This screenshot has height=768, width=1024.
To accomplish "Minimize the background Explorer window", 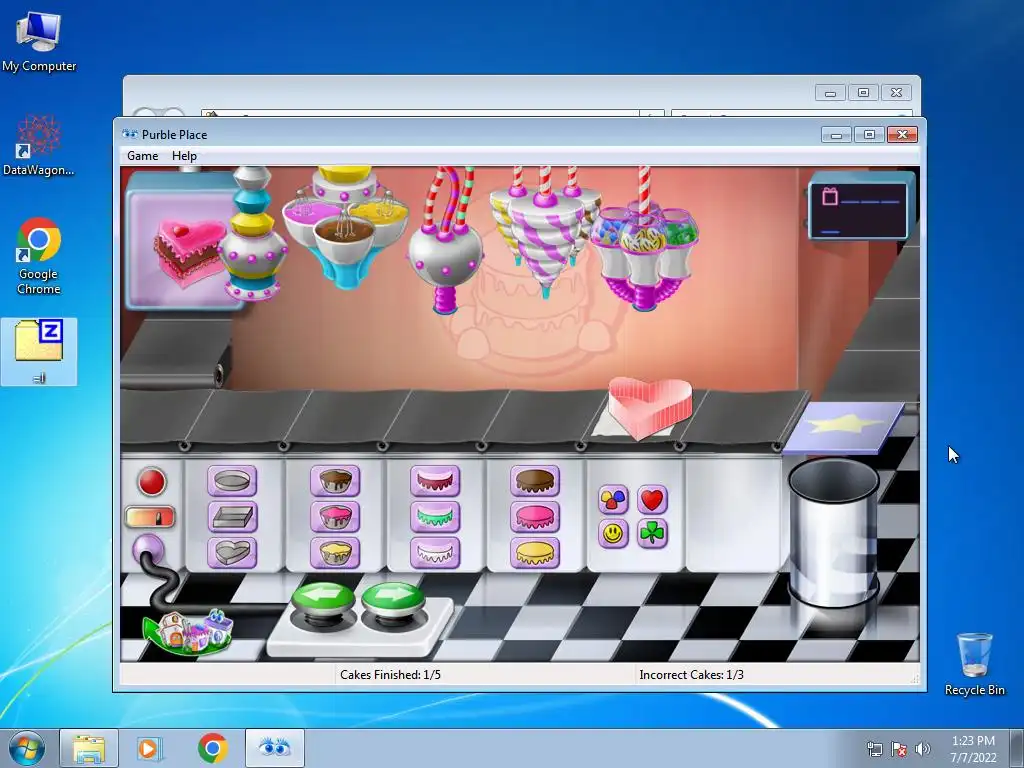I will pos(830,93).
